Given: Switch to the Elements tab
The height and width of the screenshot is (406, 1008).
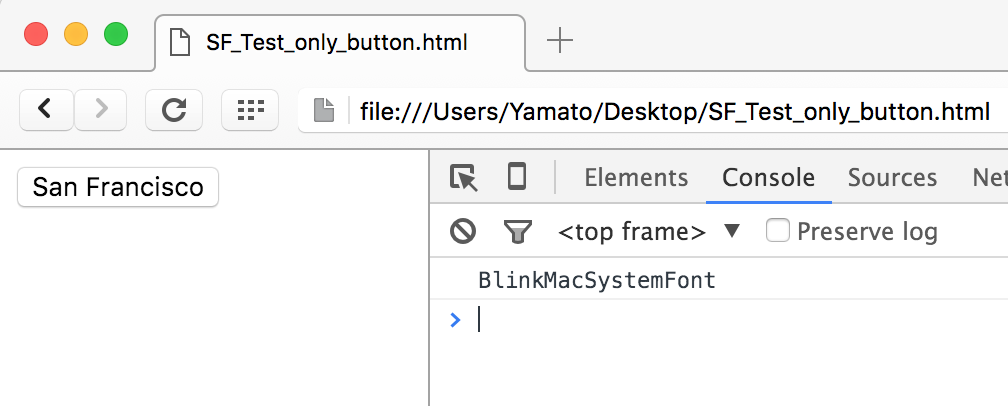Looking at the screenshot, I should pyautogui.click(x=636, y=178).
